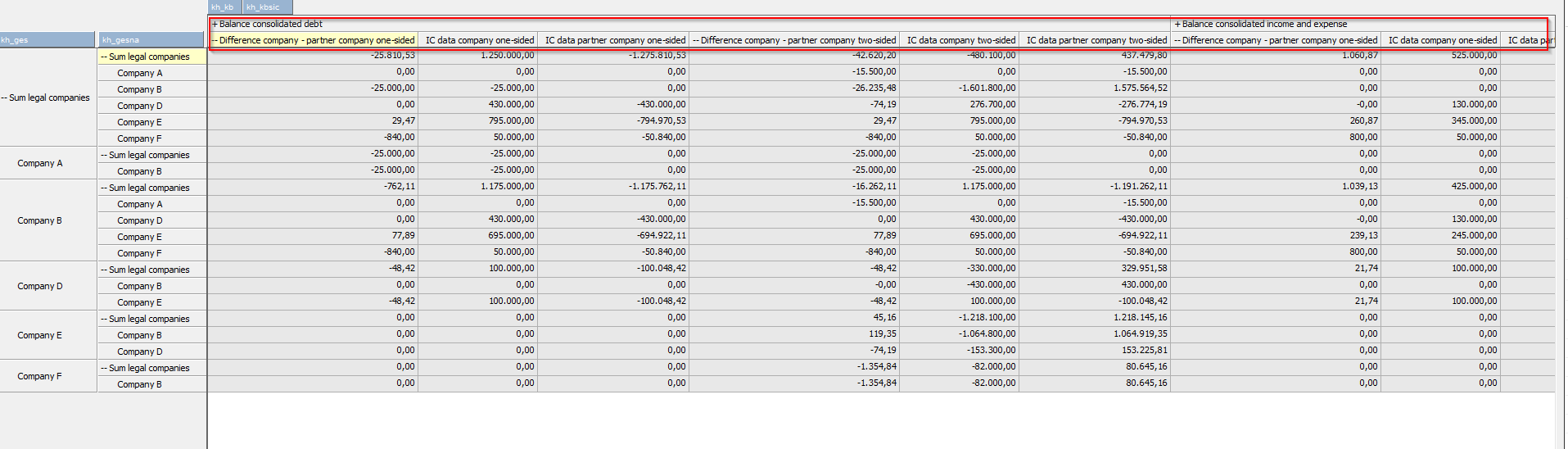
Task: Click cell with value -25.810,53
Action: pyautogui.click(x=313, y=56)
